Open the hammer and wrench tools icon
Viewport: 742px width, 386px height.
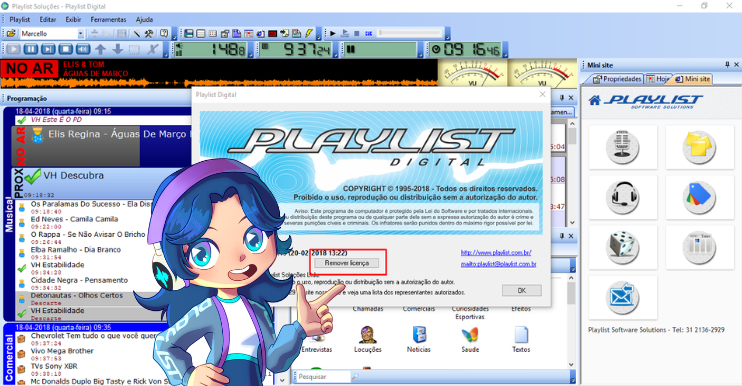(149, 34)
